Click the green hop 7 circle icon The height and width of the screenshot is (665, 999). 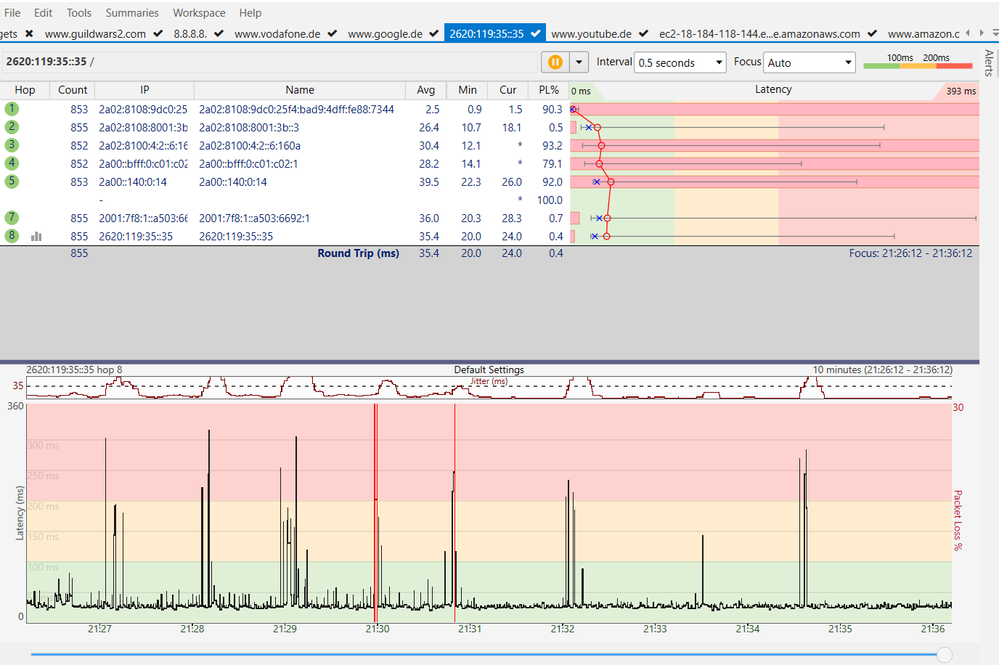tap(11, 218)
